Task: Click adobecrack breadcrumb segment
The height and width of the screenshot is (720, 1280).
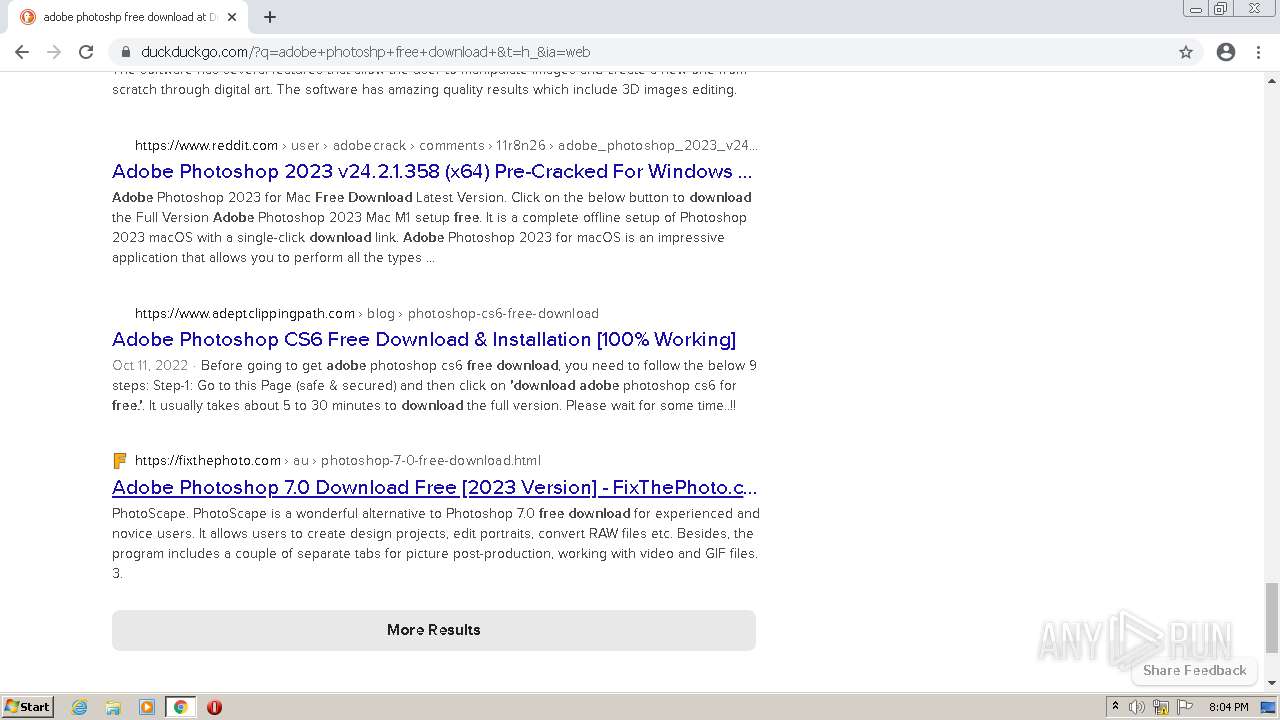Action: tap(369, 145)
